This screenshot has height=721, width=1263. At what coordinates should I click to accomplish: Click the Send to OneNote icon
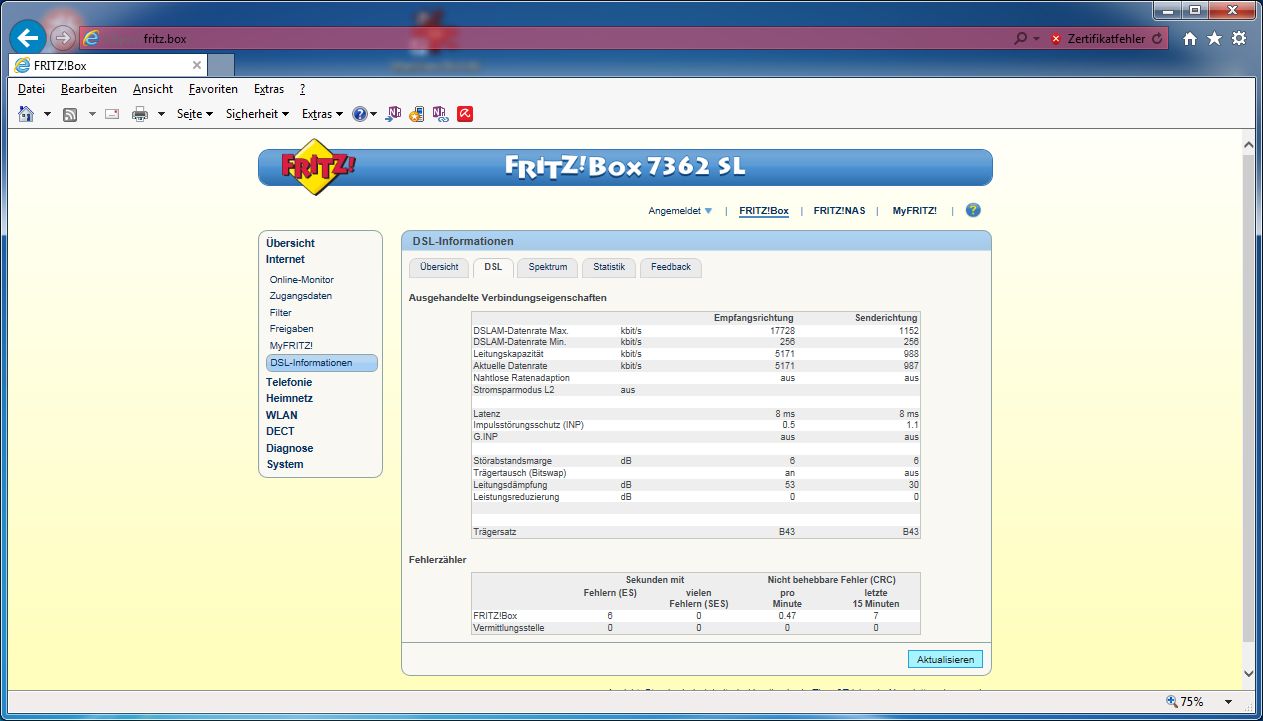[x=394, y=114]
